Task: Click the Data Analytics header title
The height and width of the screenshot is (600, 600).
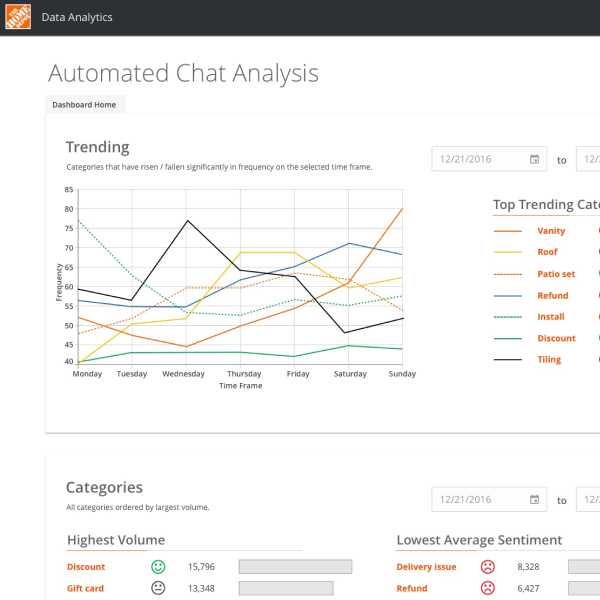Action: [x=77, y=17]
